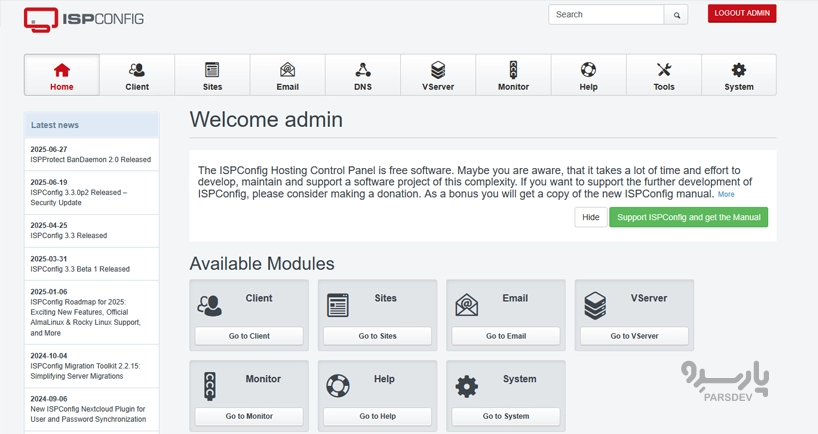Screen dimensions: 818x434
Task: Open New ISPConfig Nextcloud Plugin news item
Action: point(88,414)
